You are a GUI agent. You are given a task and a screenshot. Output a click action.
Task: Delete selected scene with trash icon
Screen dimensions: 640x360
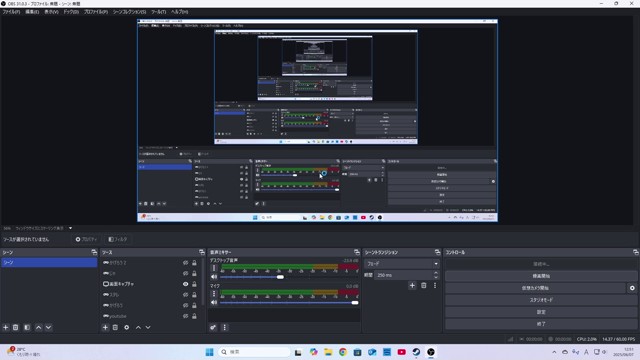(16, 327)
